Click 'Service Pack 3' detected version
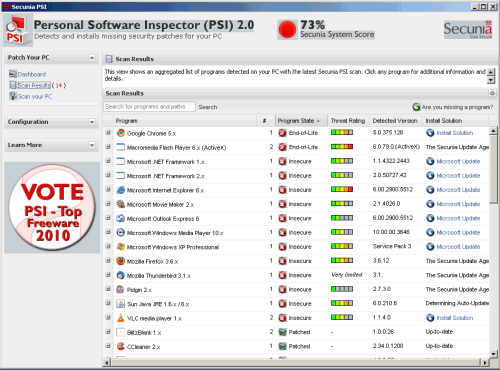Screen dimensions: 500x370 click(x=392, y=246)
